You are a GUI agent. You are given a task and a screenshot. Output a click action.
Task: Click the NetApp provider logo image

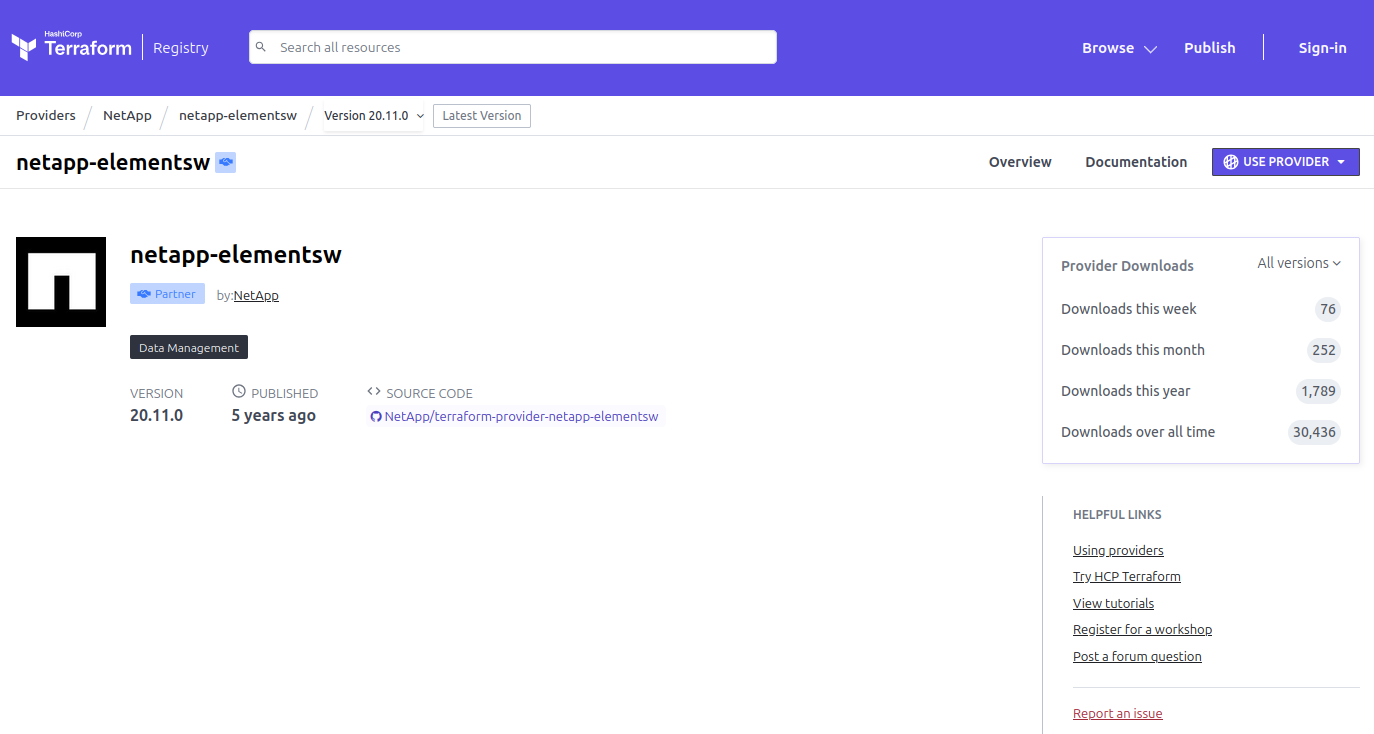[61, 282]
